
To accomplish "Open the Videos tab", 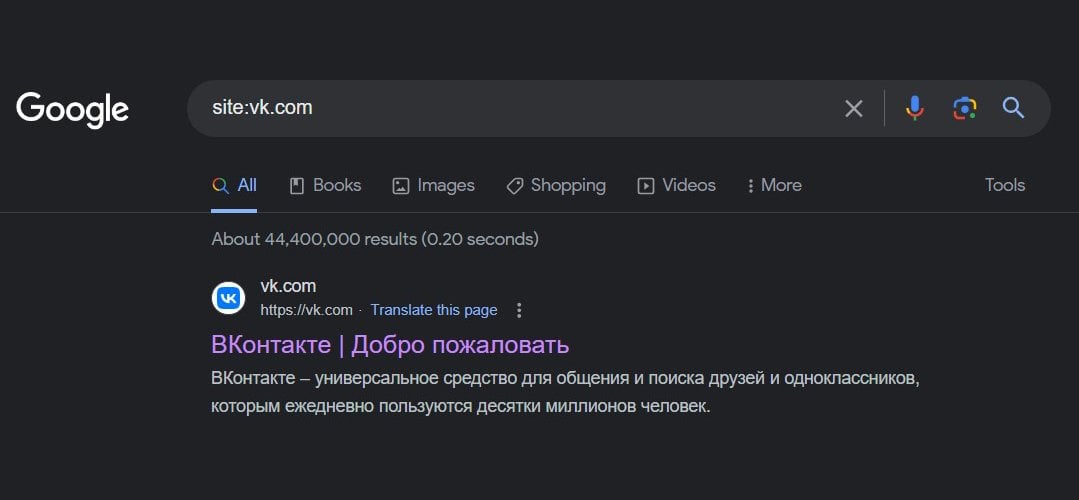I will click(676, 186).
